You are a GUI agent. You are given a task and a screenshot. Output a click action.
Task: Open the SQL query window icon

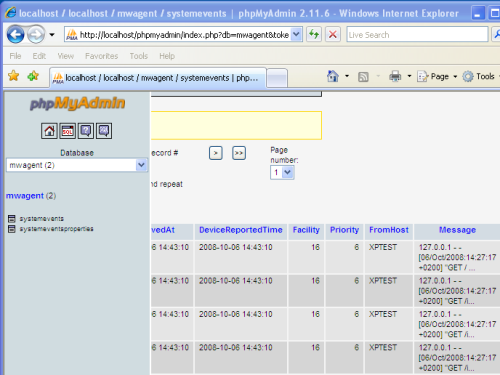click(x=67, y=131)
